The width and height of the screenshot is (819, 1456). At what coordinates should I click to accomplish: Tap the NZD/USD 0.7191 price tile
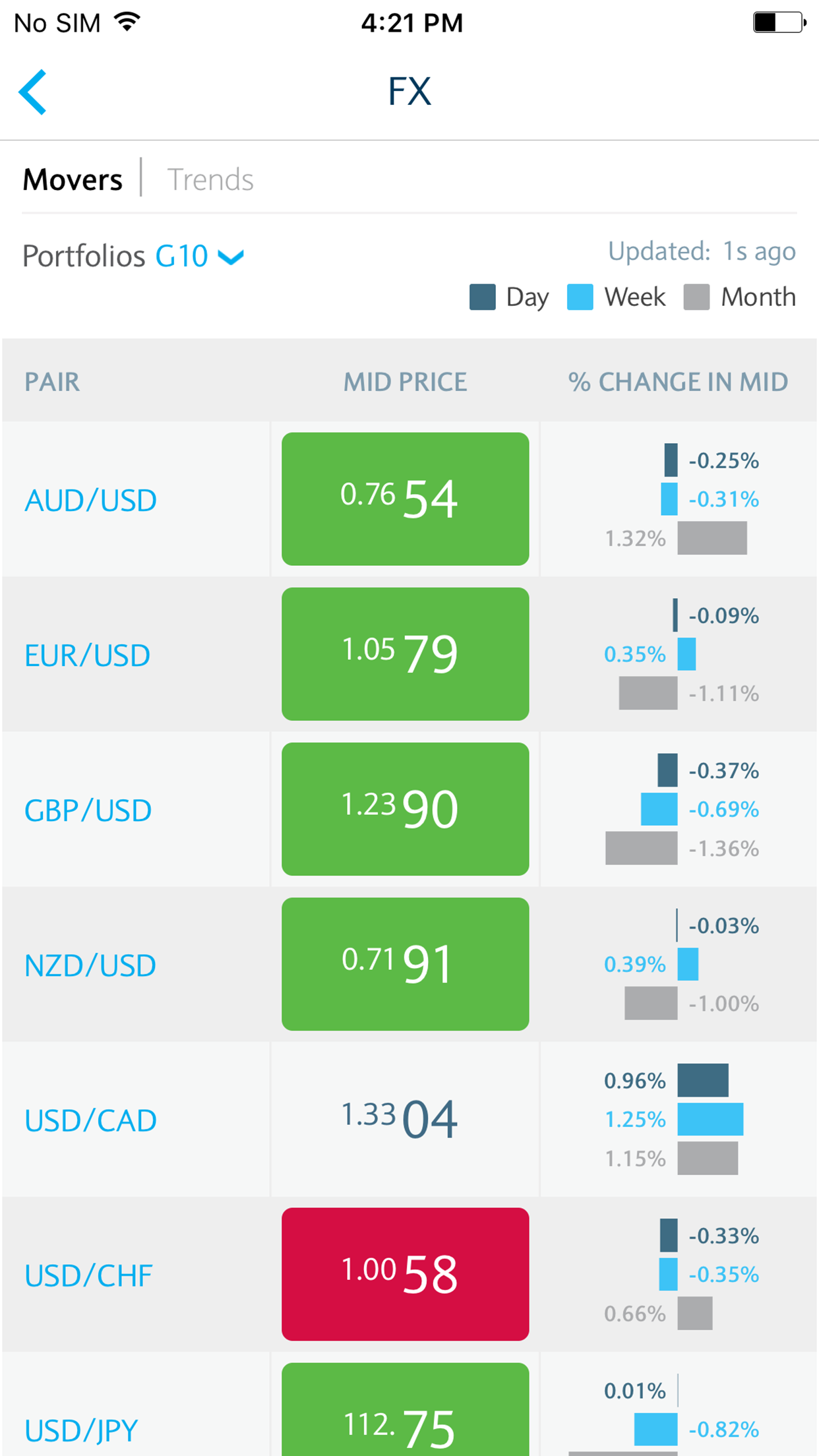pos(405,964)
